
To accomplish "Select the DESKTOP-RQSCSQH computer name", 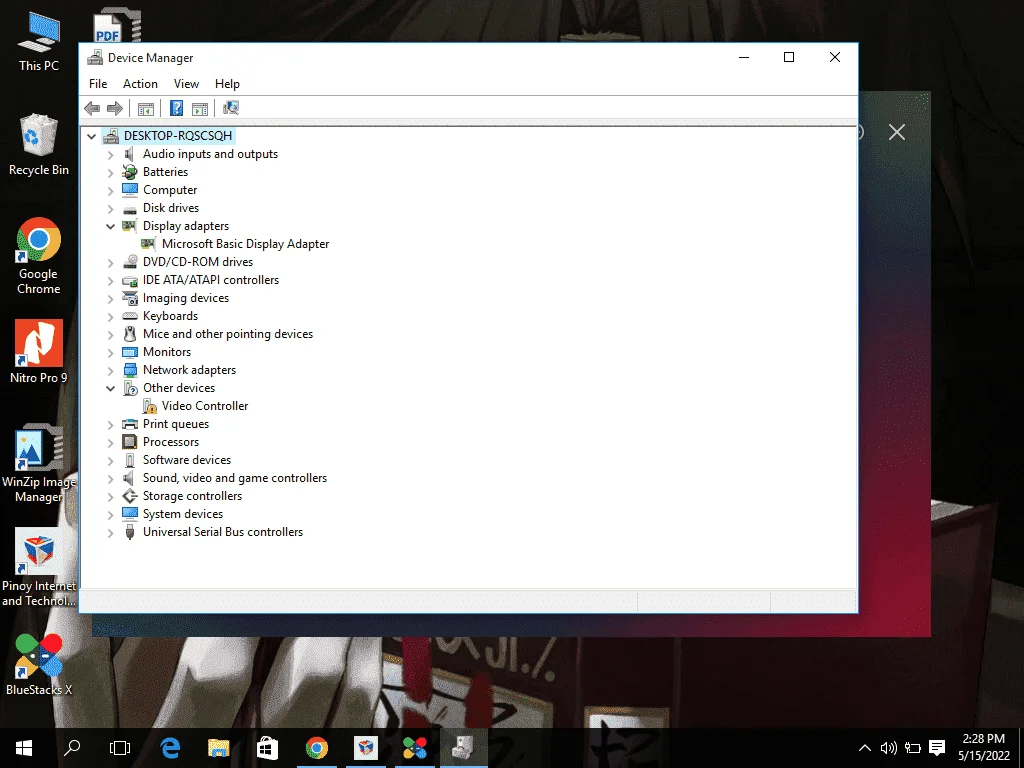I will click(x=178, y=136).
